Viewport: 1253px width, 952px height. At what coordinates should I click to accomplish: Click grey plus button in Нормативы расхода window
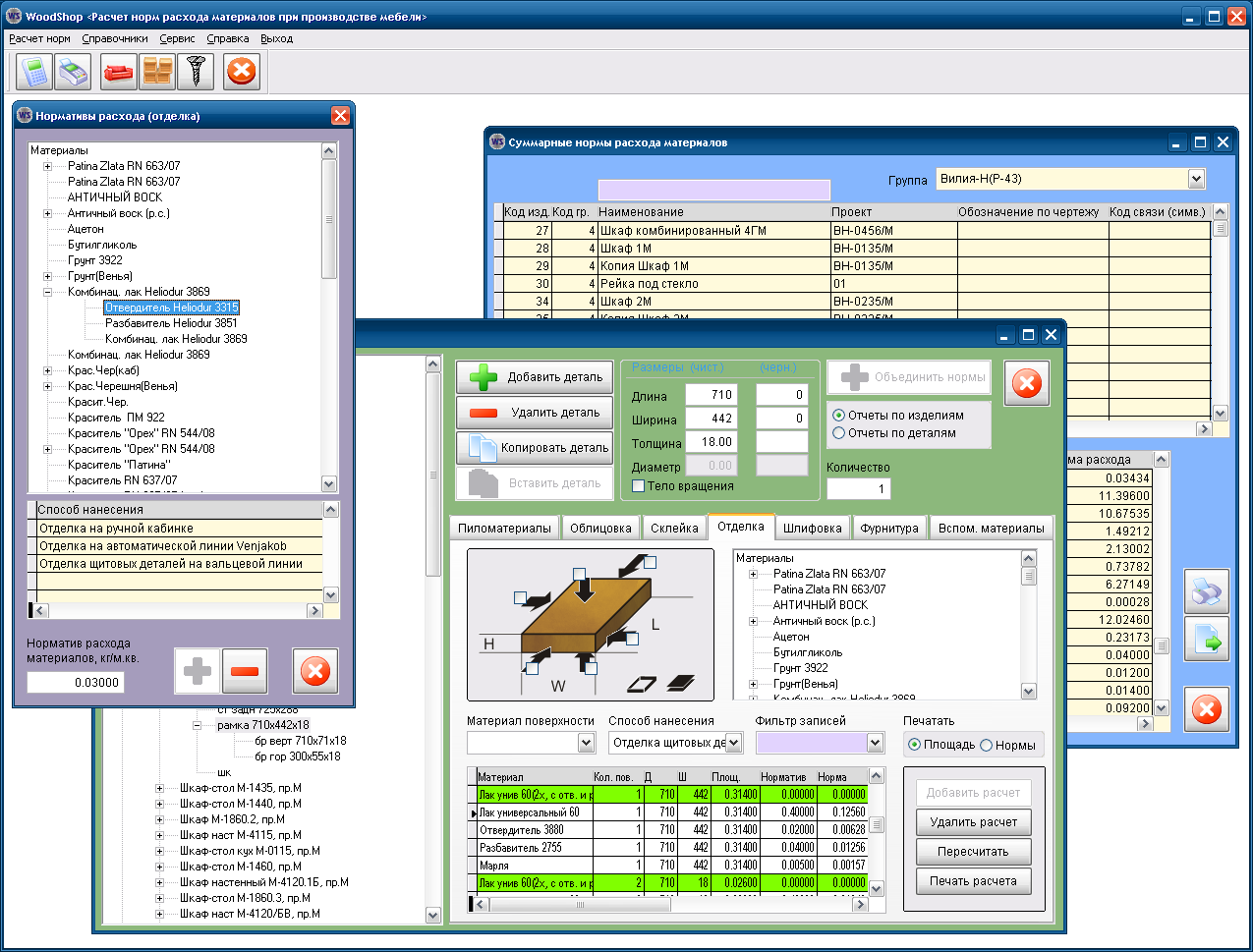click(x=198, y=672)
